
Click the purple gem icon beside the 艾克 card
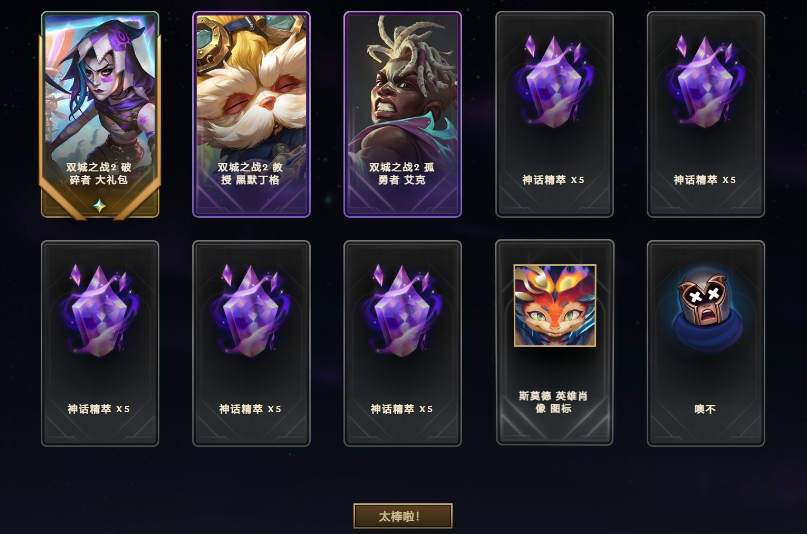(554, 81)
